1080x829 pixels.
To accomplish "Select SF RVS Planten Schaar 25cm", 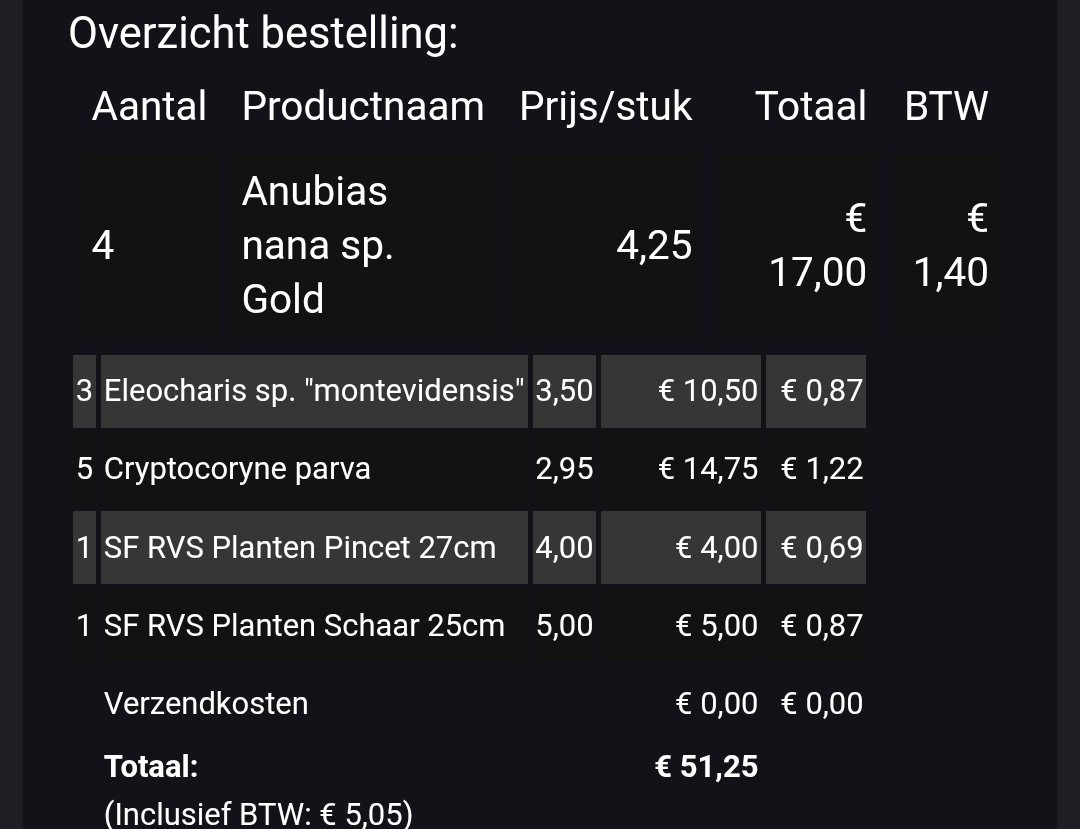I will (304, 626).
